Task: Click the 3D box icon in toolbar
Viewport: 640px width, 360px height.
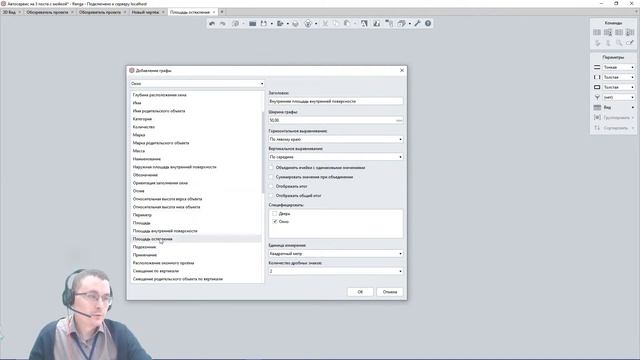Action: click(296, 24)
